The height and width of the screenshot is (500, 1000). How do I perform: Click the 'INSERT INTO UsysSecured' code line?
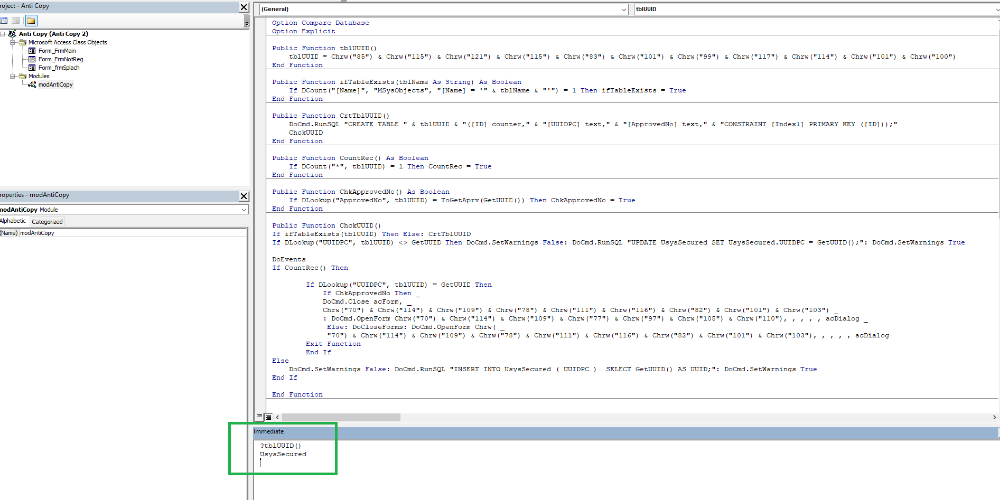[x=552, y=369]
